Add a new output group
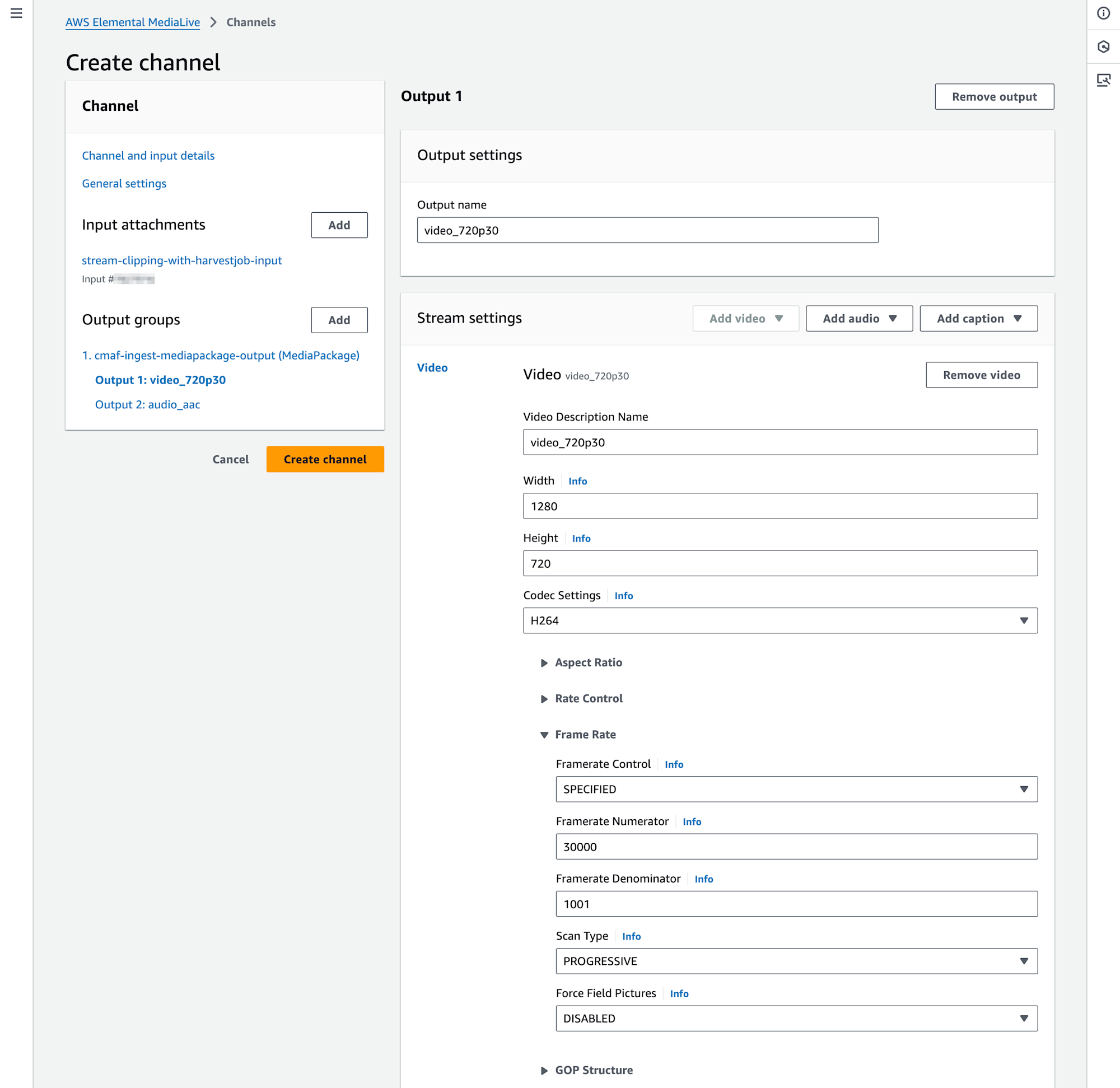The width and height of the screenshot is (1120, 1088). pyautogui.click(x=339, y=320)
